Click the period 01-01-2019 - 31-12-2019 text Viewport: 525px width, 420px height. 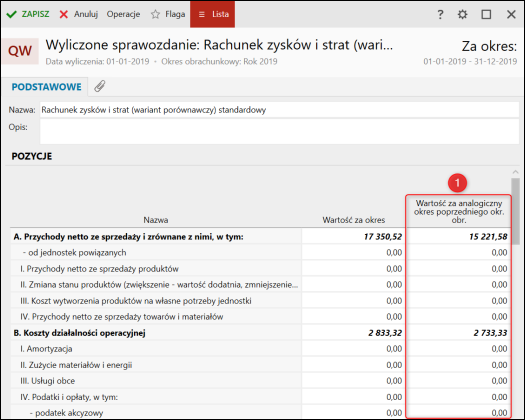click(x=470, y=61)
